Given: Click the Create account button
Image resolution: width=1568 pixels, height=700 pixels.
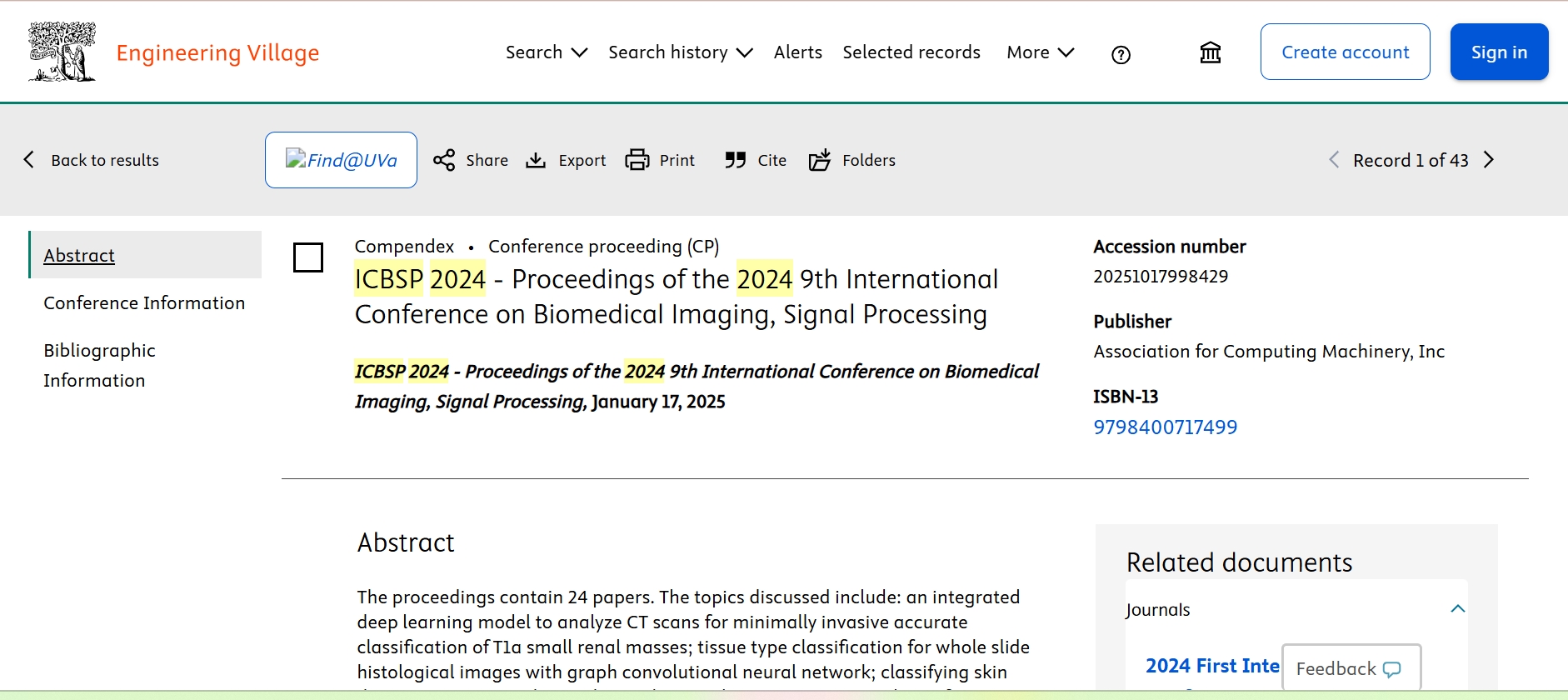Looking at the screenshot, I should (1346, 52).
